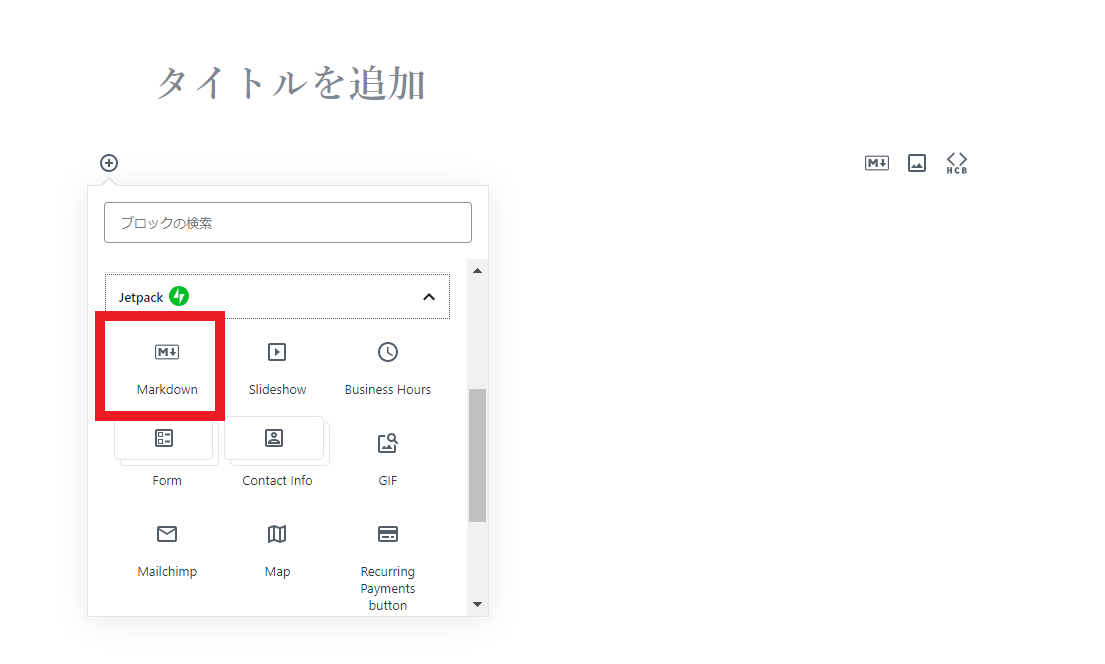Add a Map block
1105x664 pixels.
click(x=277, y=549)
